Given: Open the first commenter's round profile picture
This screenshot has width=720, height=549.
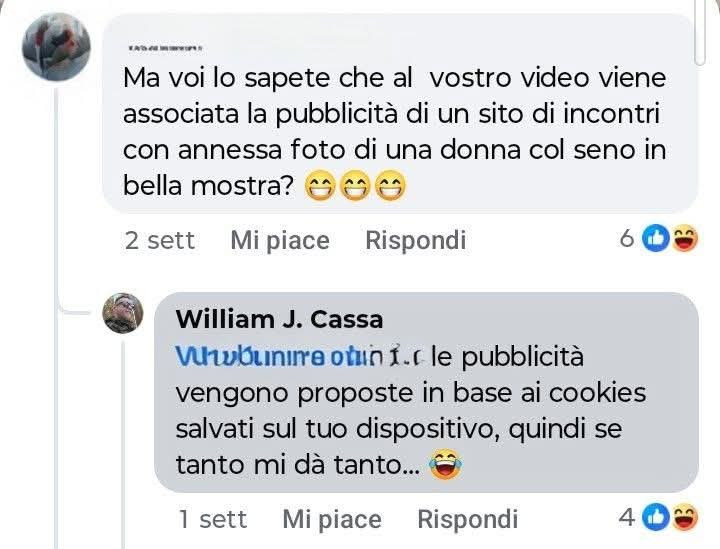Looking at the screenshot, I should pyautogui.click(x=56, y=47).
